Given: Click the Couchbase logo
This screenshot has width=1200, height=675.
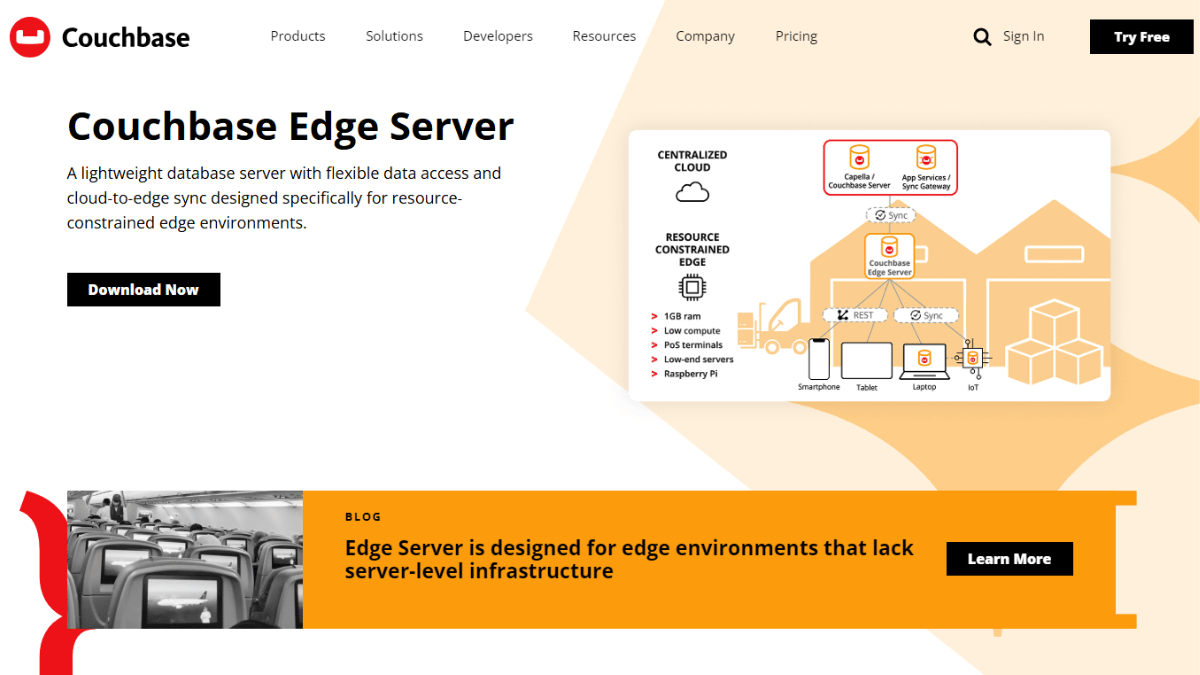Looking at the screenshot, I should click(100, 37).
